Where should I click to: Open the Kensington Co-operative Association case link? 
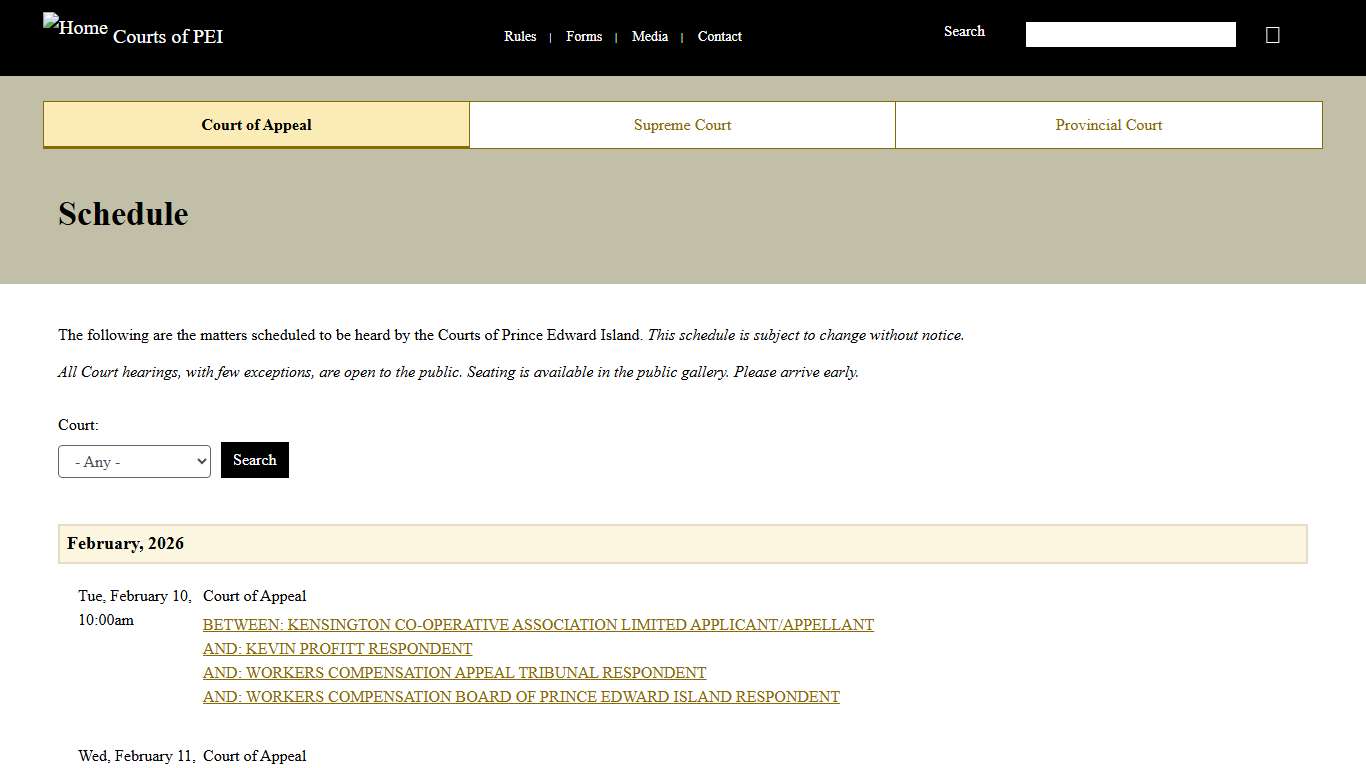pyautogui.click(x=538, y=625)
